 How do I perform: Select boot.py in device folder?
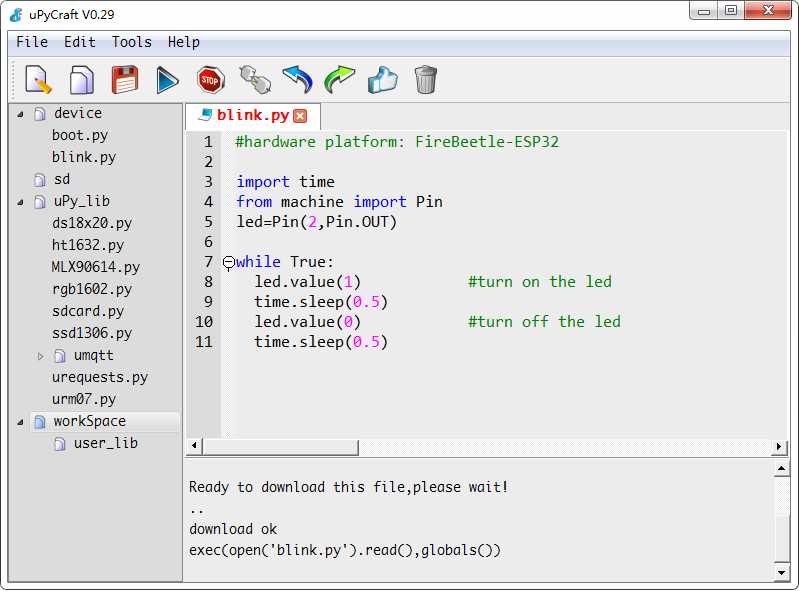pos(80,136)
